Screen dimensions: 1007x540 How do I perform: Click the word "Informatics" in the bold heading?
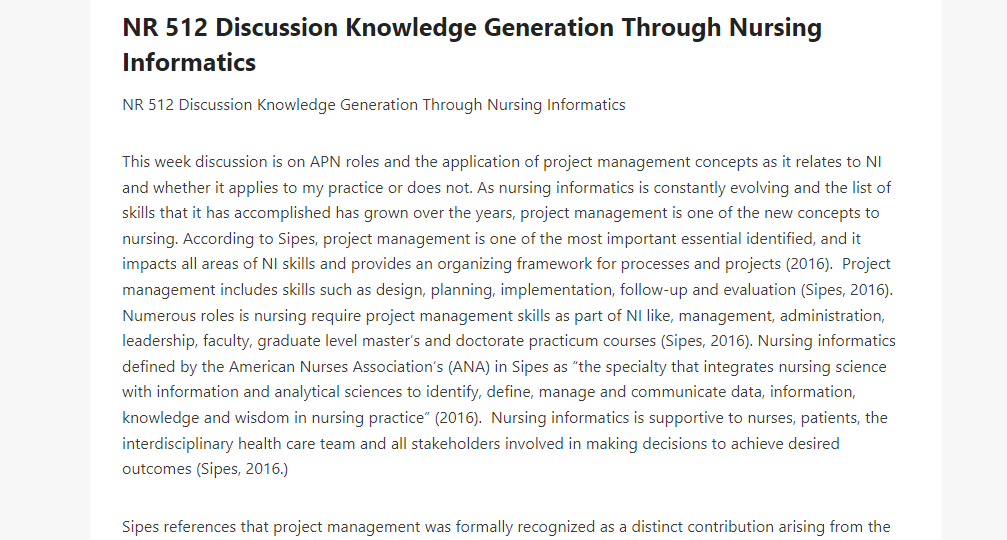tap(189, 63)
